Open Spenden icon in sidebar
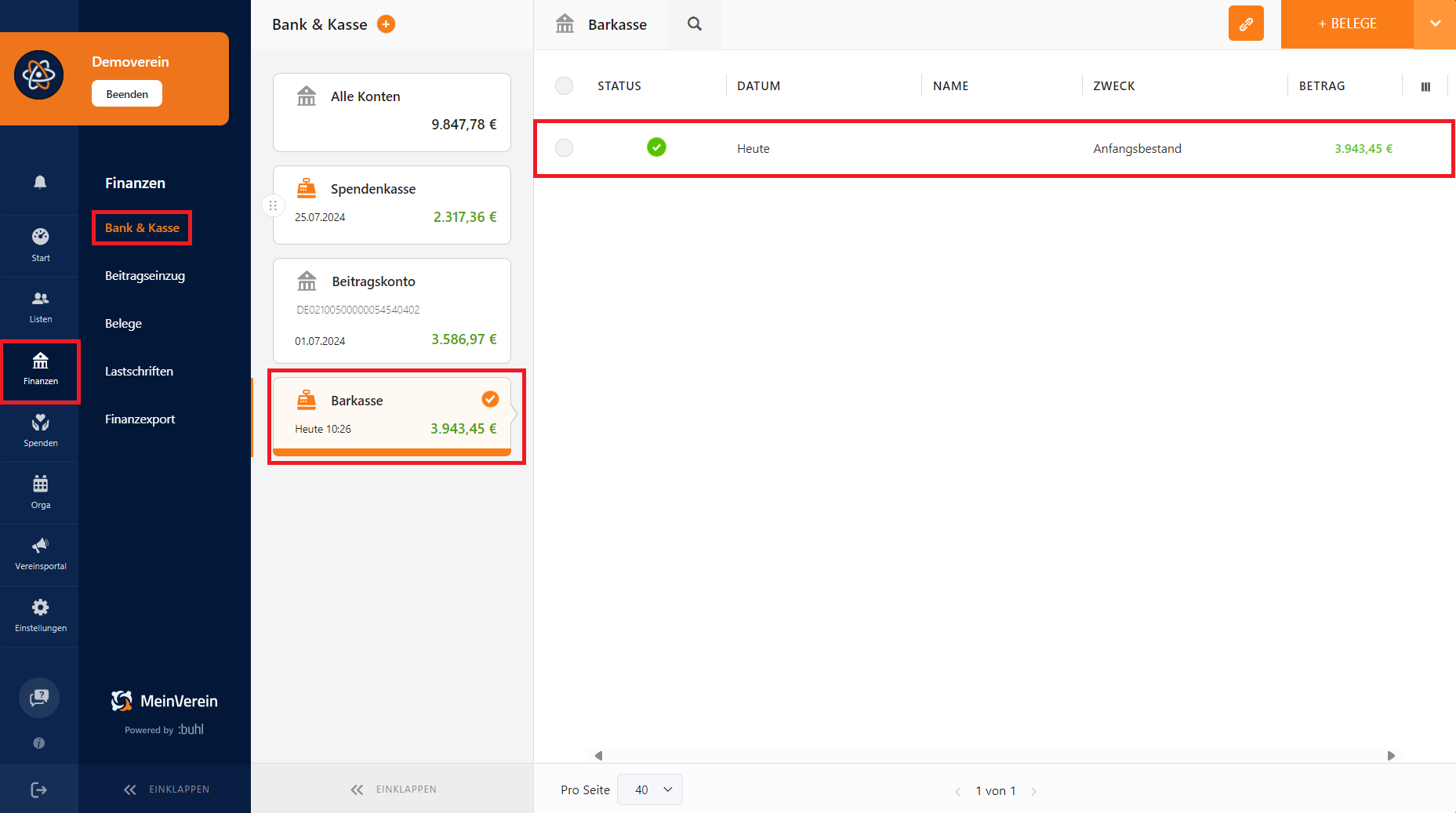This screenshot has width=1456, height=813. [40, 423]
